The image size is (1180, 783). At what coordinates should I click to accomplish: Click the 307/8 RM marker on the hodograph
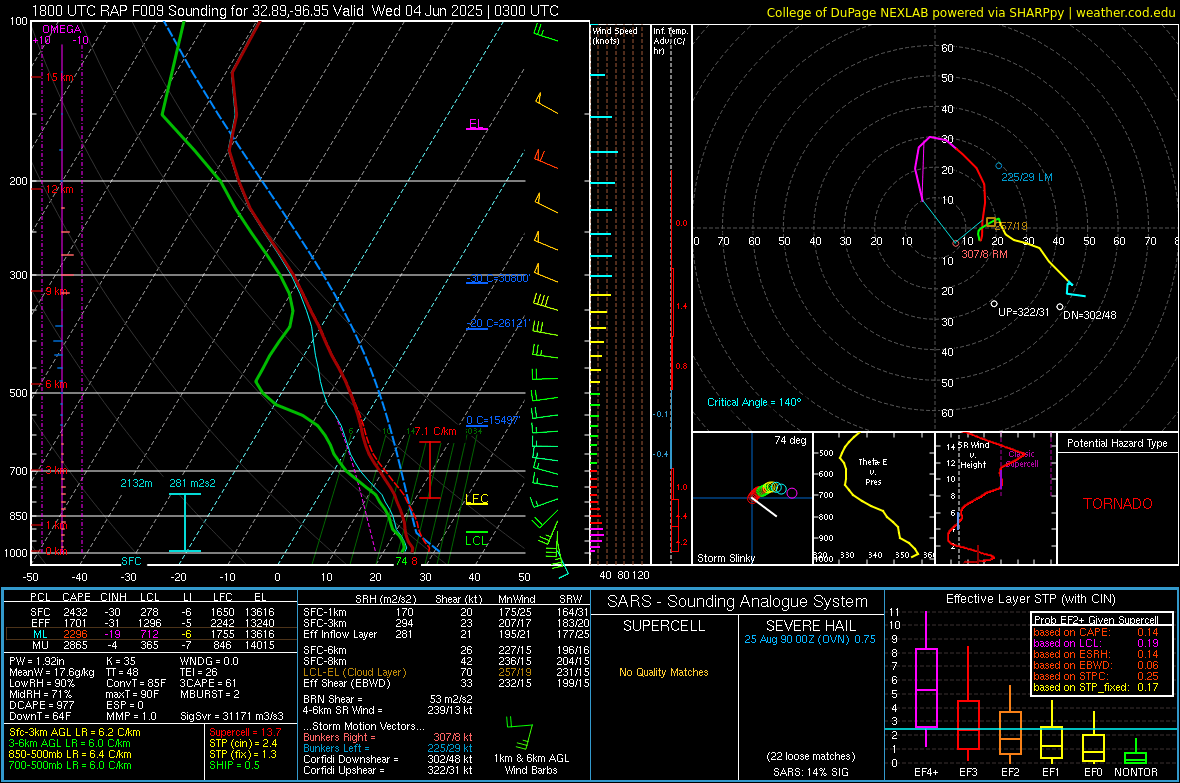click(x=984, y=254)
